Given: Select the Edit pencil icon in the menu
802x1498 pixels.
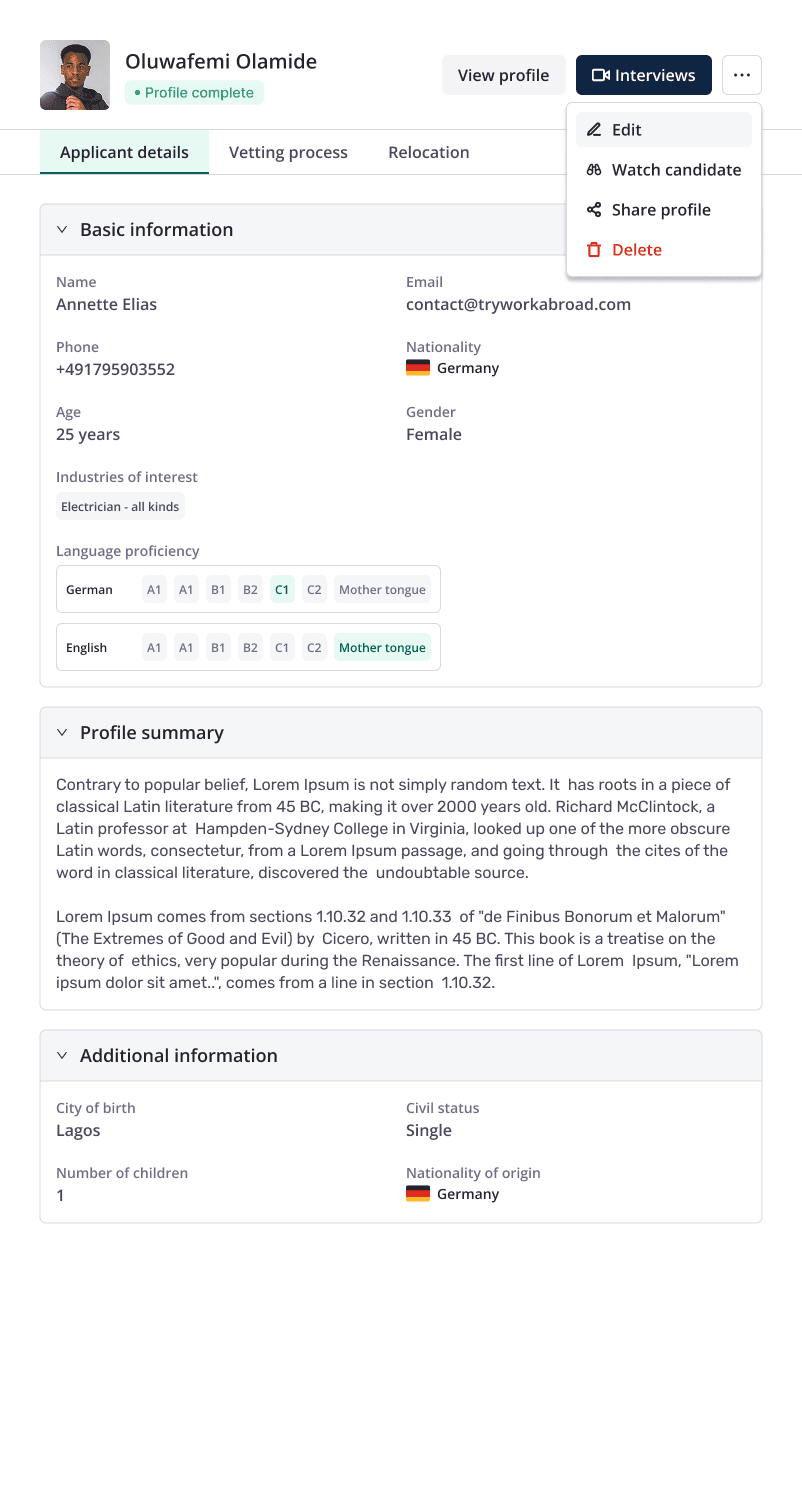Looking at the screenshot, I should point(594,129).
